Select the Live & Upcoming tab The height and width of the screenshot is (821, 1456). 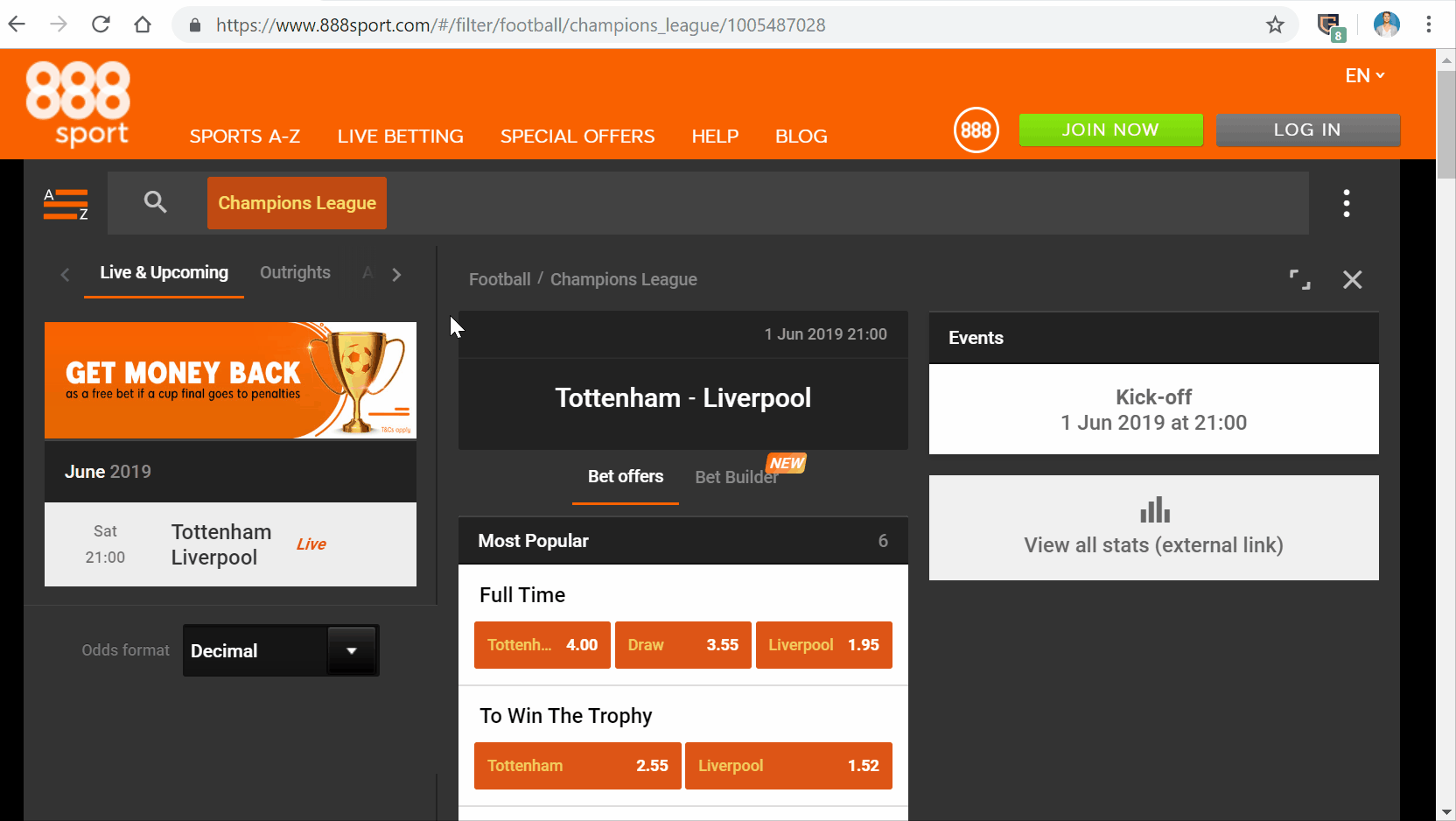[x=164, y=273]
